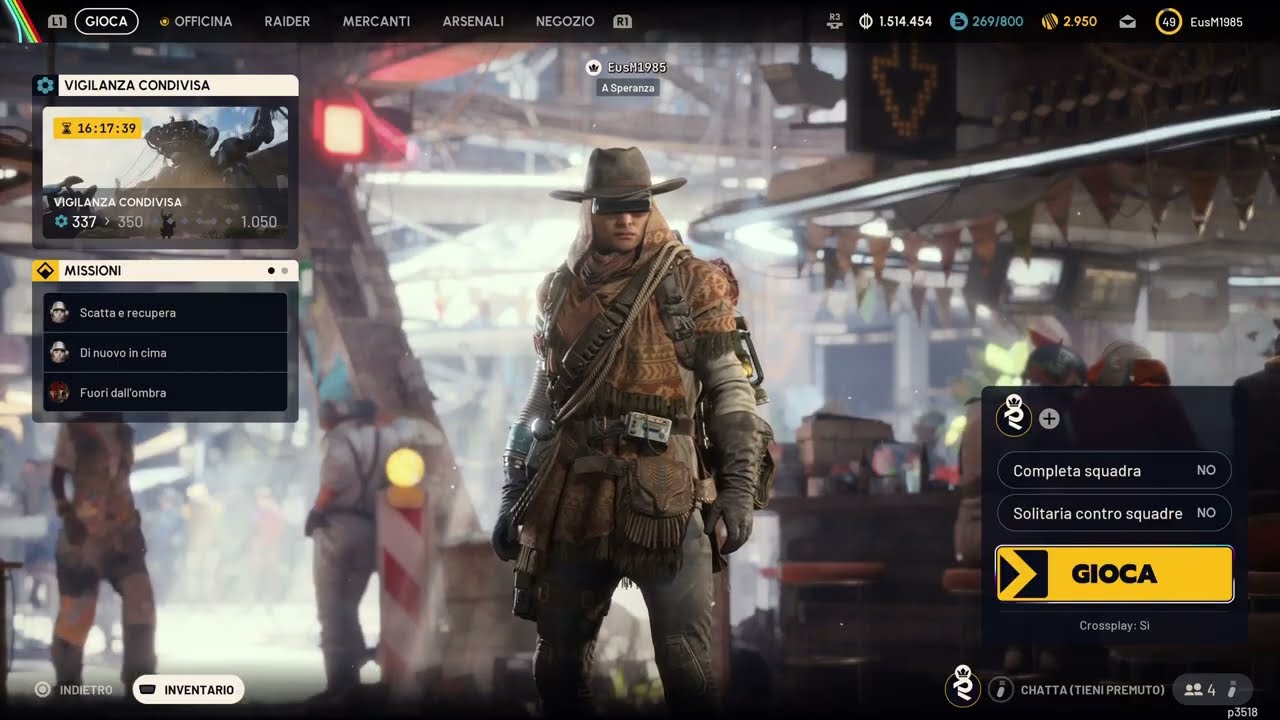The image size is (1280, 720).
Task: Click the white coin icon beside 1.514.454
Action: coord(866,21)
